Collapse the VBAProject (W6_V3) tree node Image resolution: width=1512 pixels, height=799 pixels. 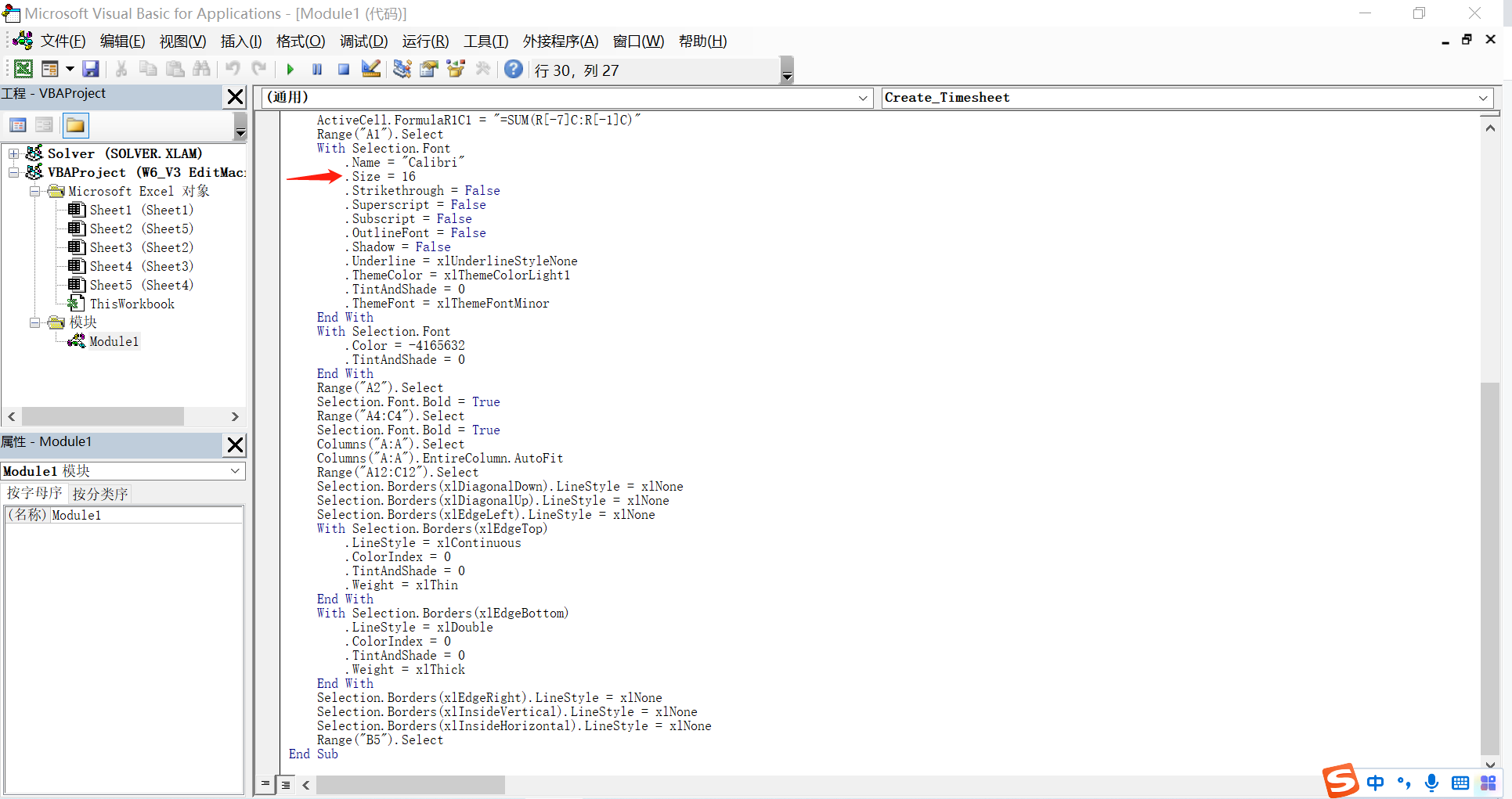click(14, 172)
